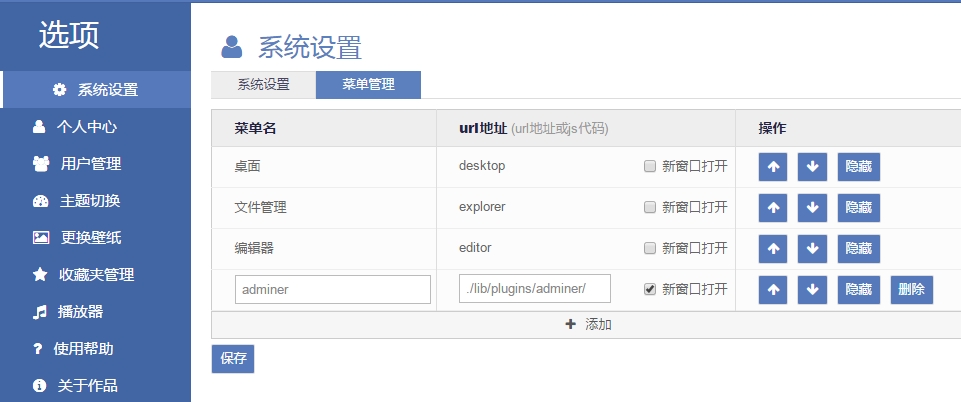The height and width of the screenshot is (402, 961).
Task: Click the 选项 sidebar title
Action: tap(69, 36)
